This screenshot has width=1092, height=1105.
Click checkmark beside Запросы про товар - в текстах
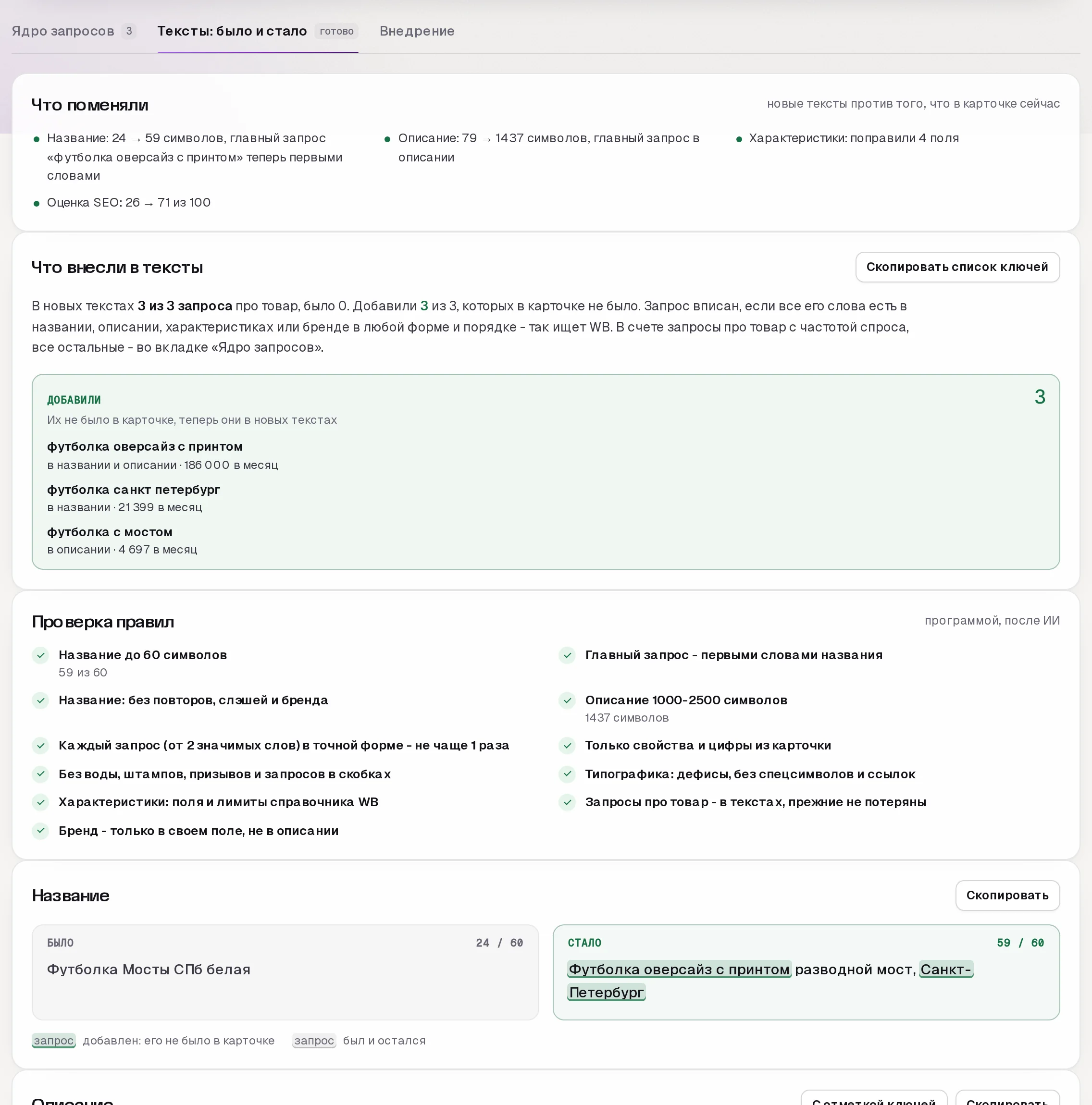coord(567,802)
